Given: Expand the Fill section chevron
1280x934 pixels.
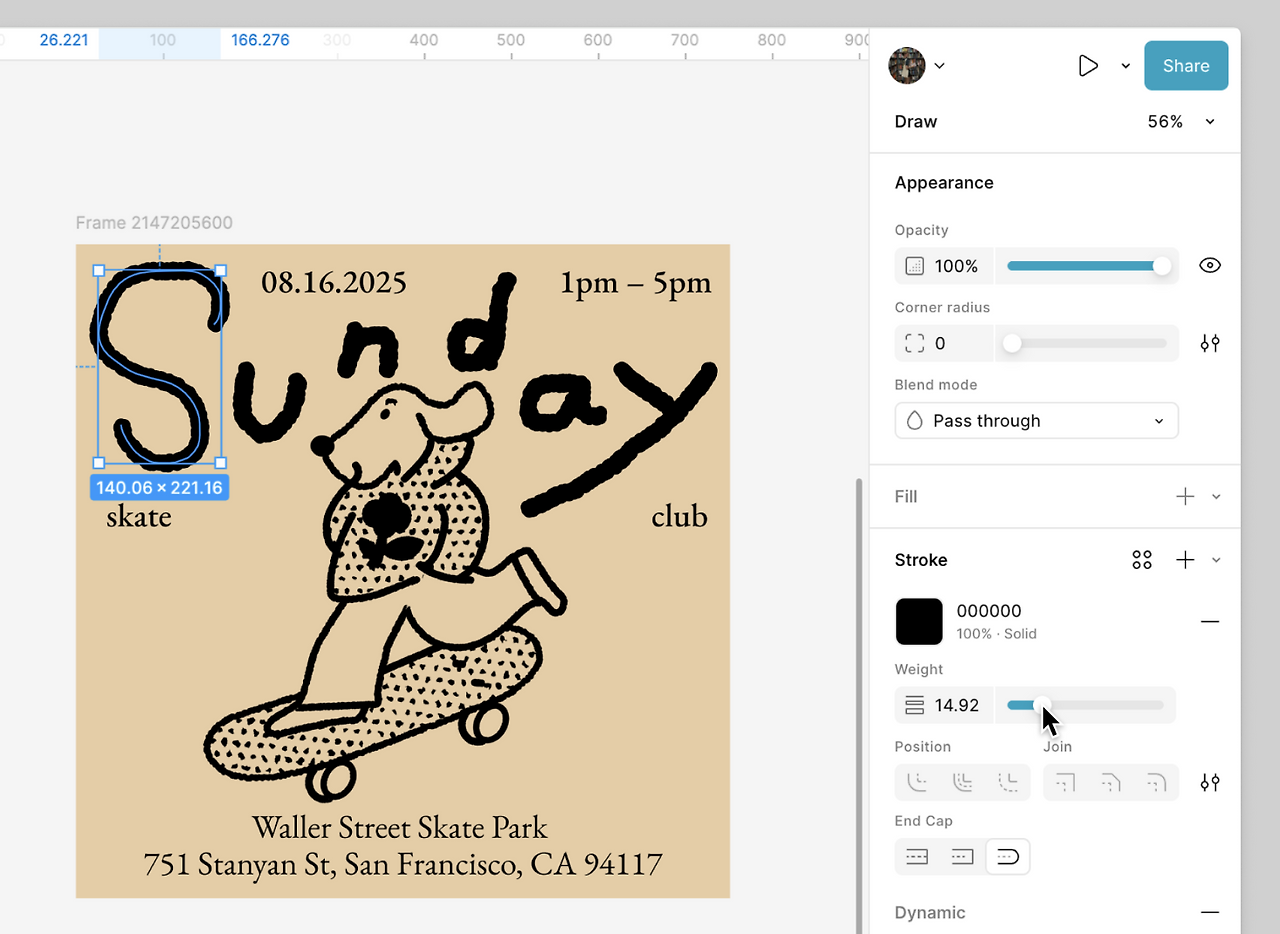Looking at the screenshot, I should coord(1216,497).
